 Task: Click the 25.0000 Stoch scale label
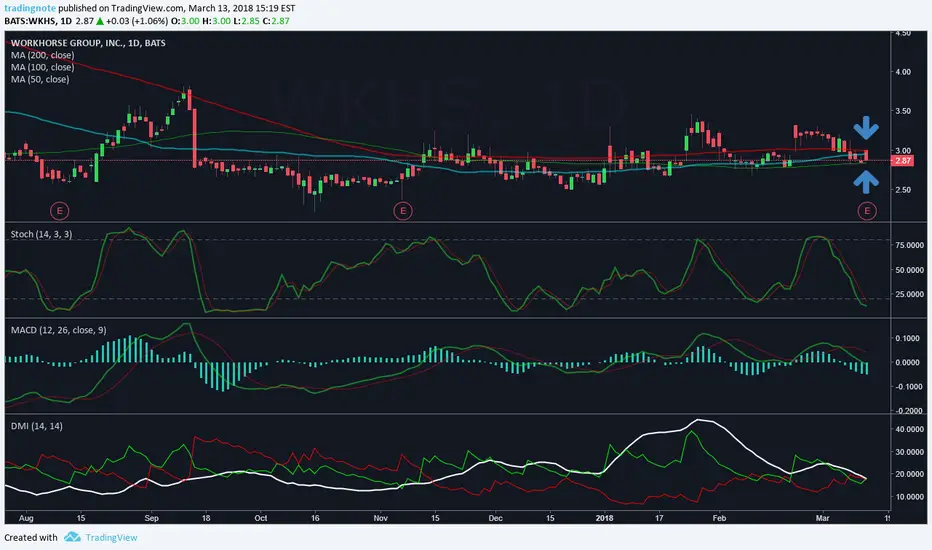pyautogui.click(x=909, y=294)
